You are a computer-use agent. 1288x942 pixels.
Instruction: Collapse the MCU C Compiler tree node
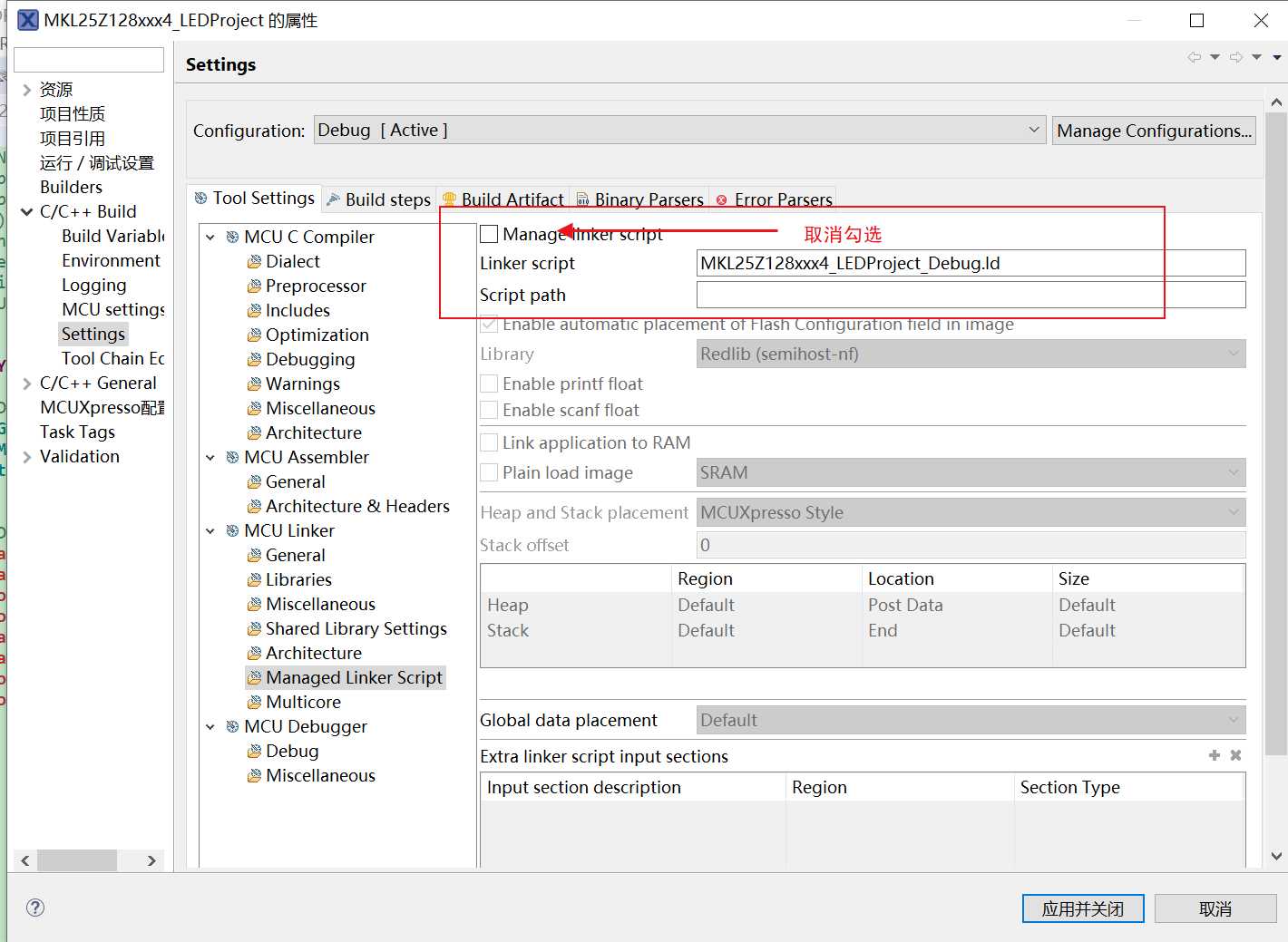pos(210,237)
